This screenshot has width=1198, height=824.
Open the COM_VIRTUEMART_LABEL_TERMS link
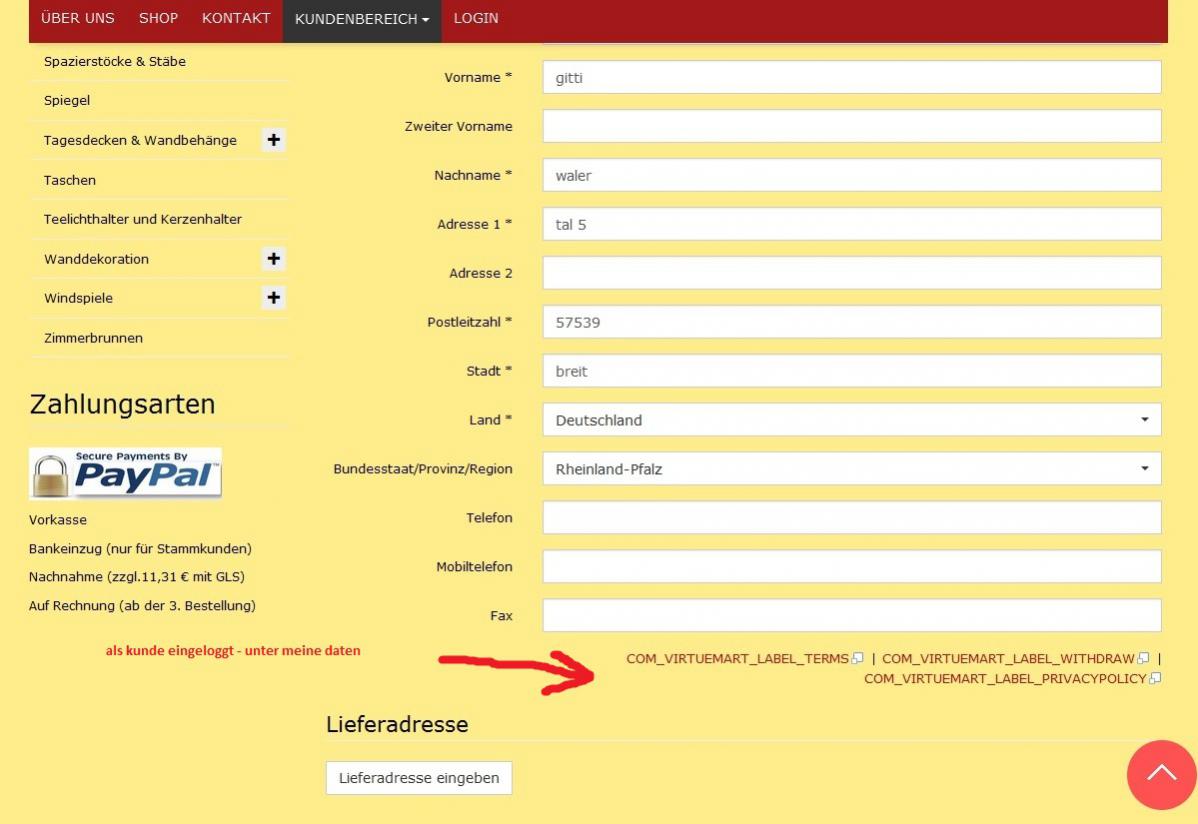737,659
